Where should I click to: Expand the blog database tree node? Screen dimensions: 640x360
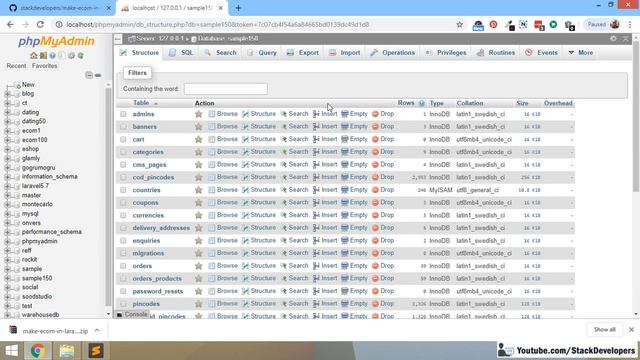[7, 94]
